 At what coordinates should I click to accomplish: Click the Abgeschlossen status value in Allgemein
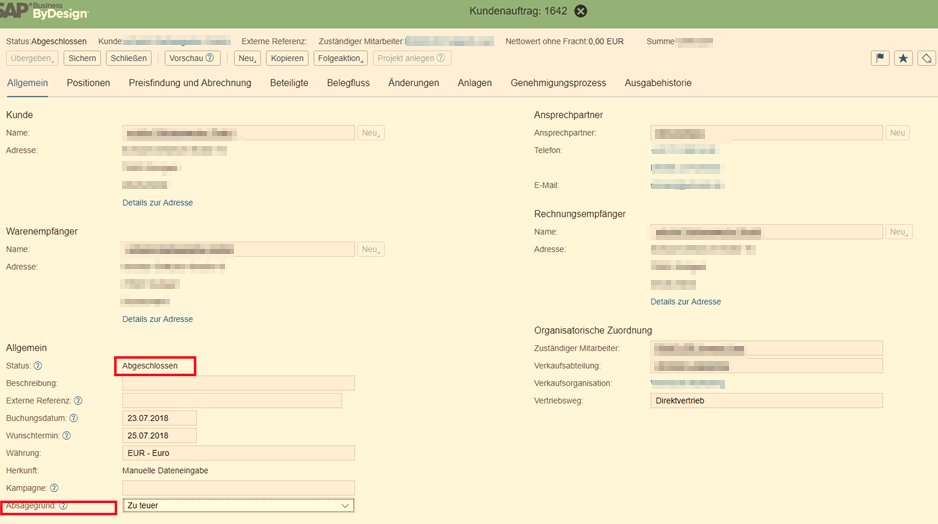click(150, 365)
